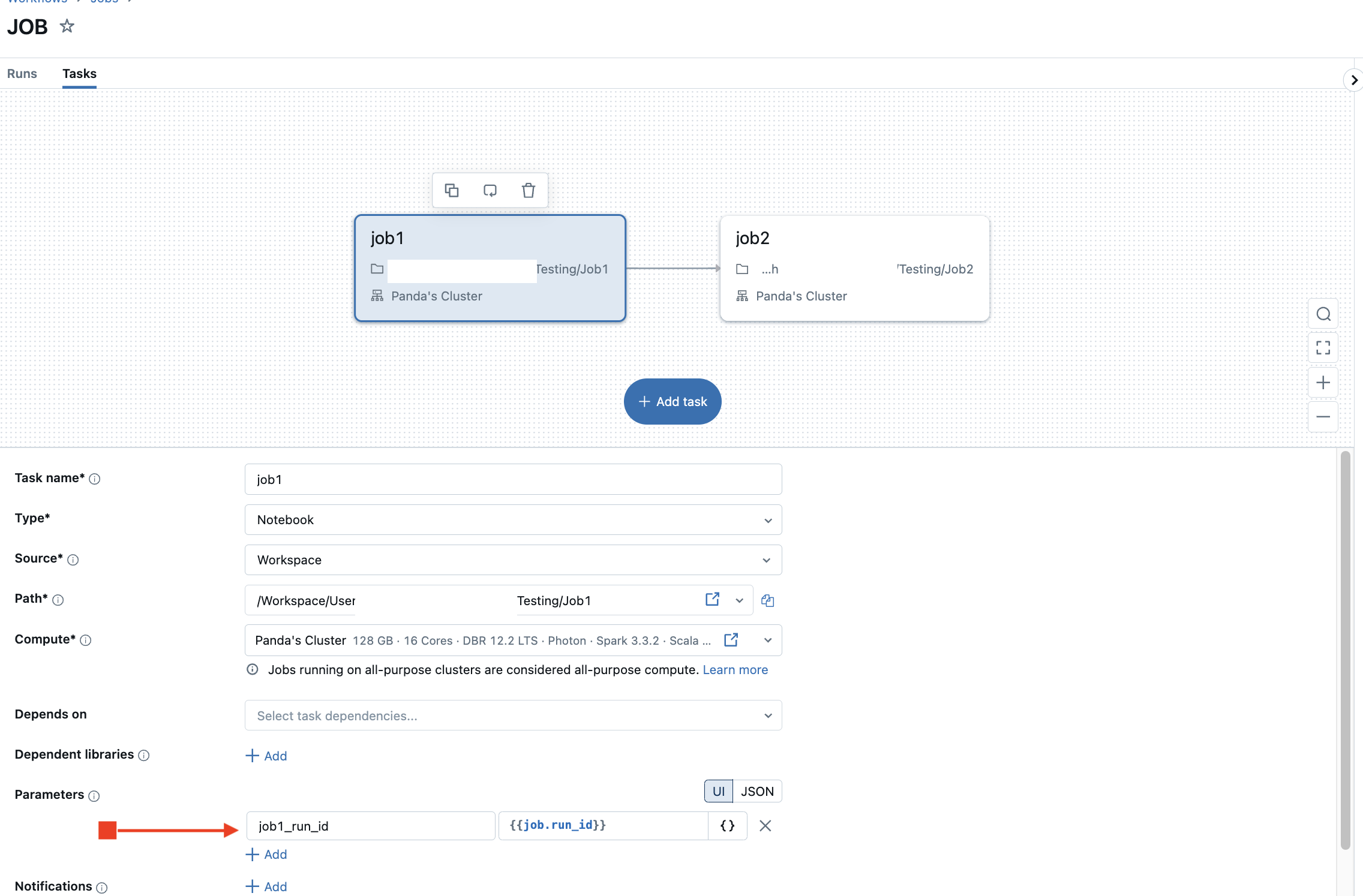
Task: Switch to the Runs tab
Action: [22, 73]
